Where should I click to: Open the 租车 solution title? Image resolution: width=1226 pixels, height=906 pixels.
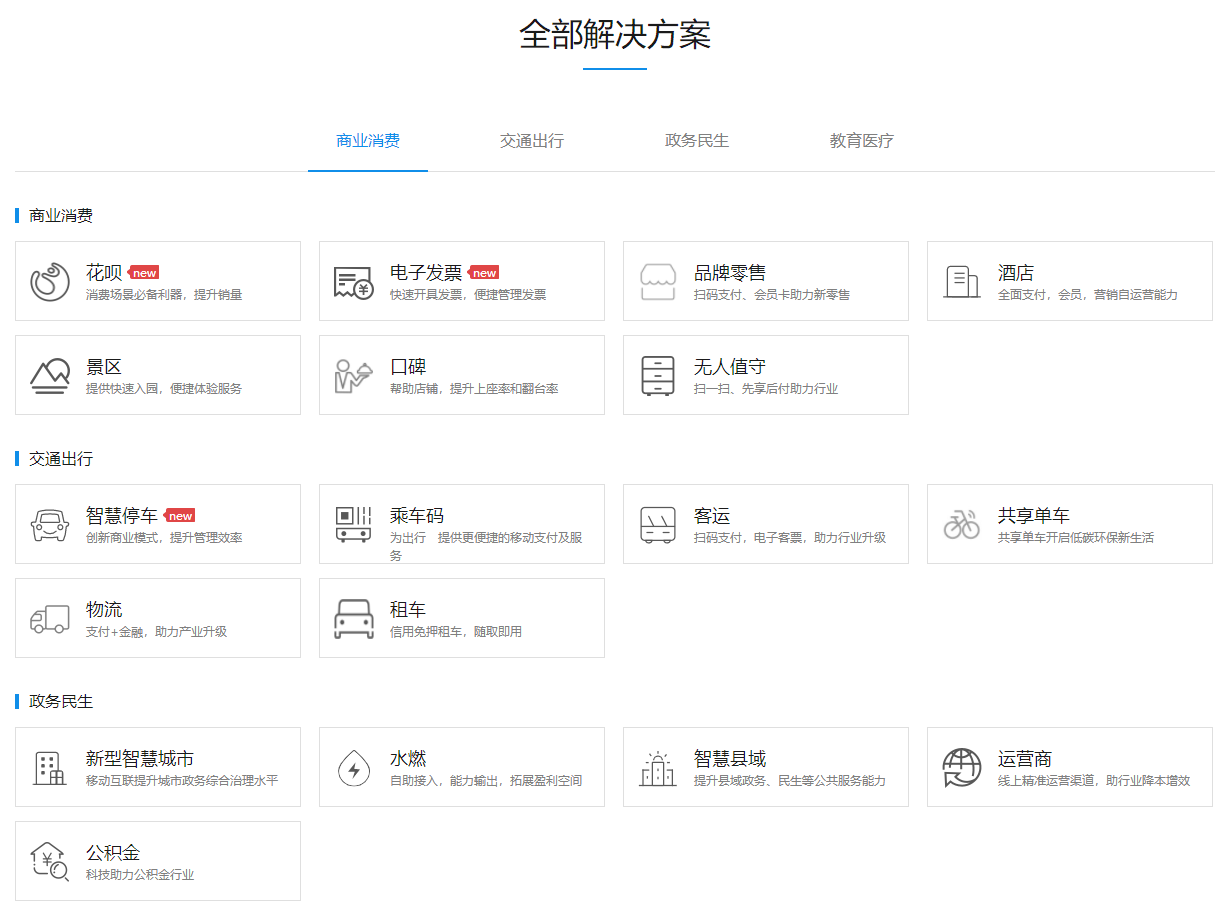pyautogui.click(x=408, y=610)
